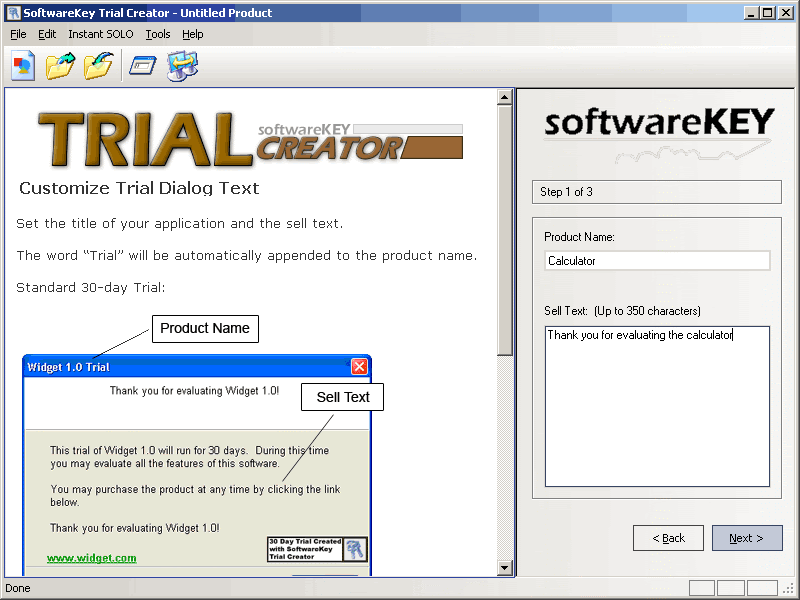
Task: Click the Standard 30-day Trial: text
Action: coord(91,288)
